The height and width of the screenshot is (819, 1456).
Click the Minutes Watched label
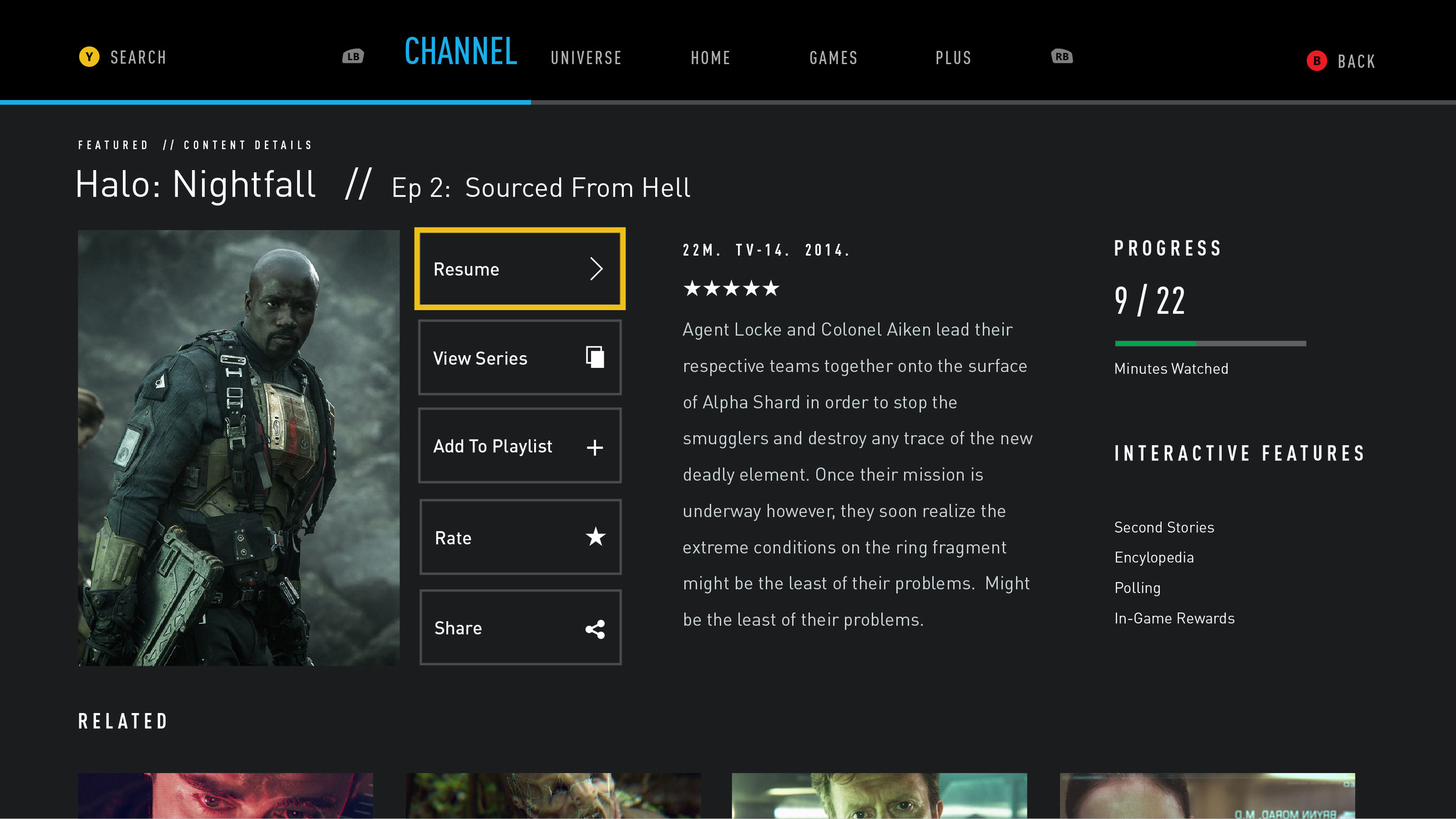[1171, 368]
